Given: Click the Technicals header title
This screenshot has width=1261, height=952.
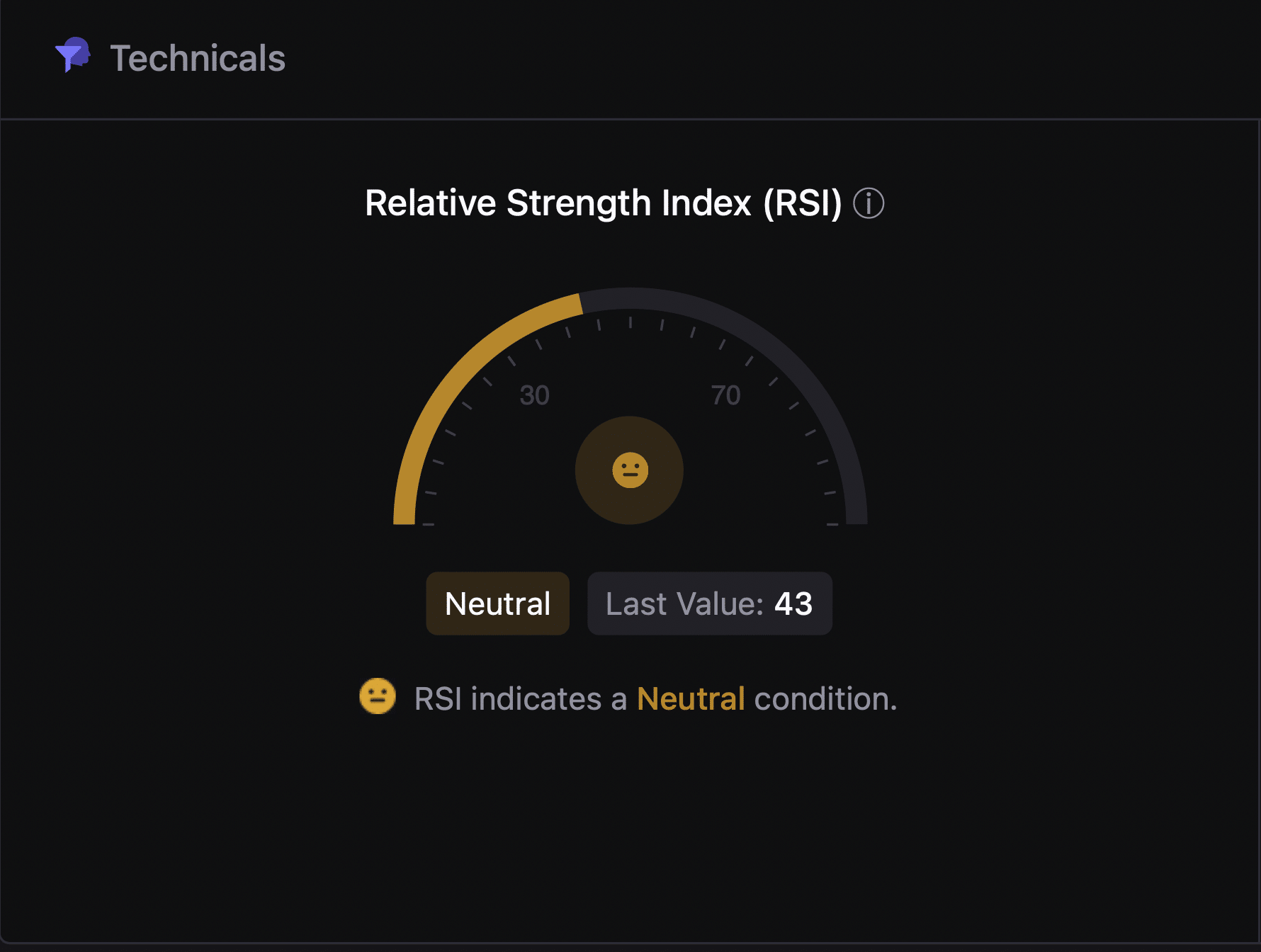Looking at the screenshot, I should (198, 58).
